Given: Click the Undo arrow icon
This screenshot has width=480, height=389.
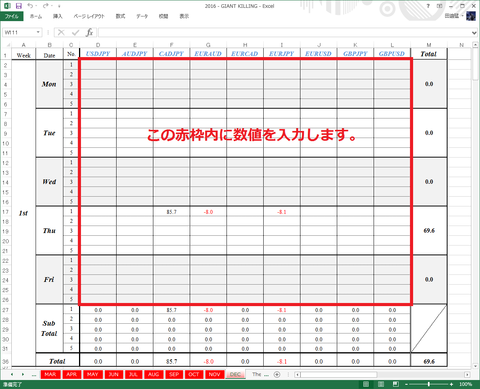Looking at the screenshot, I should tap(30, 6).
